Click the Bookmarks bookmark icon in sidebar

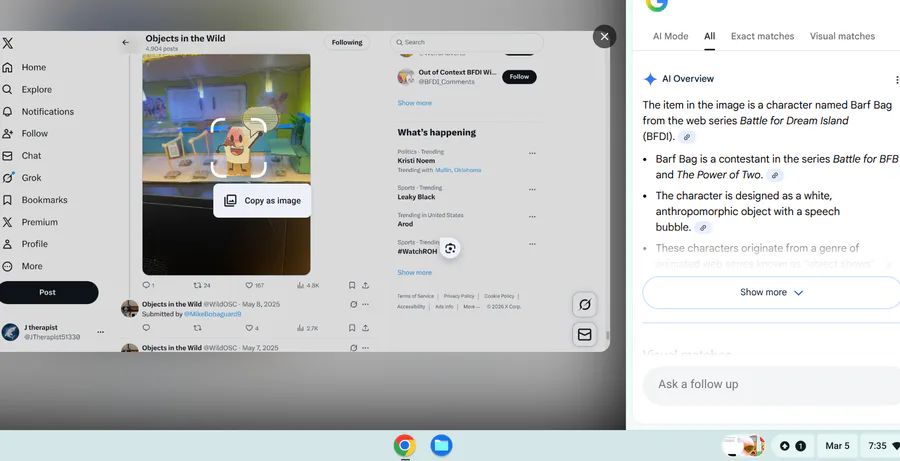(7, 200)
